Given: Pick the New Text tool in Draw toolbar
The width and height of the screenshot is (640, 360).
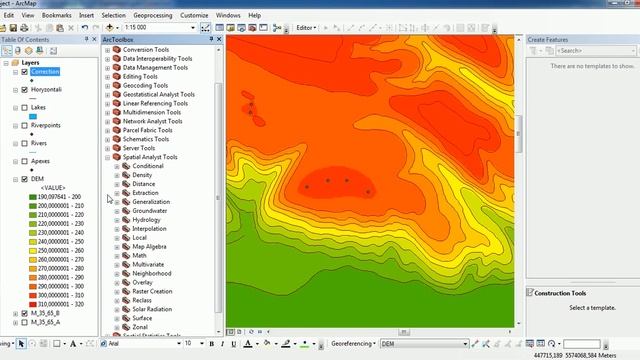Looking at the screenshot, I should click(x=73, y=344).
